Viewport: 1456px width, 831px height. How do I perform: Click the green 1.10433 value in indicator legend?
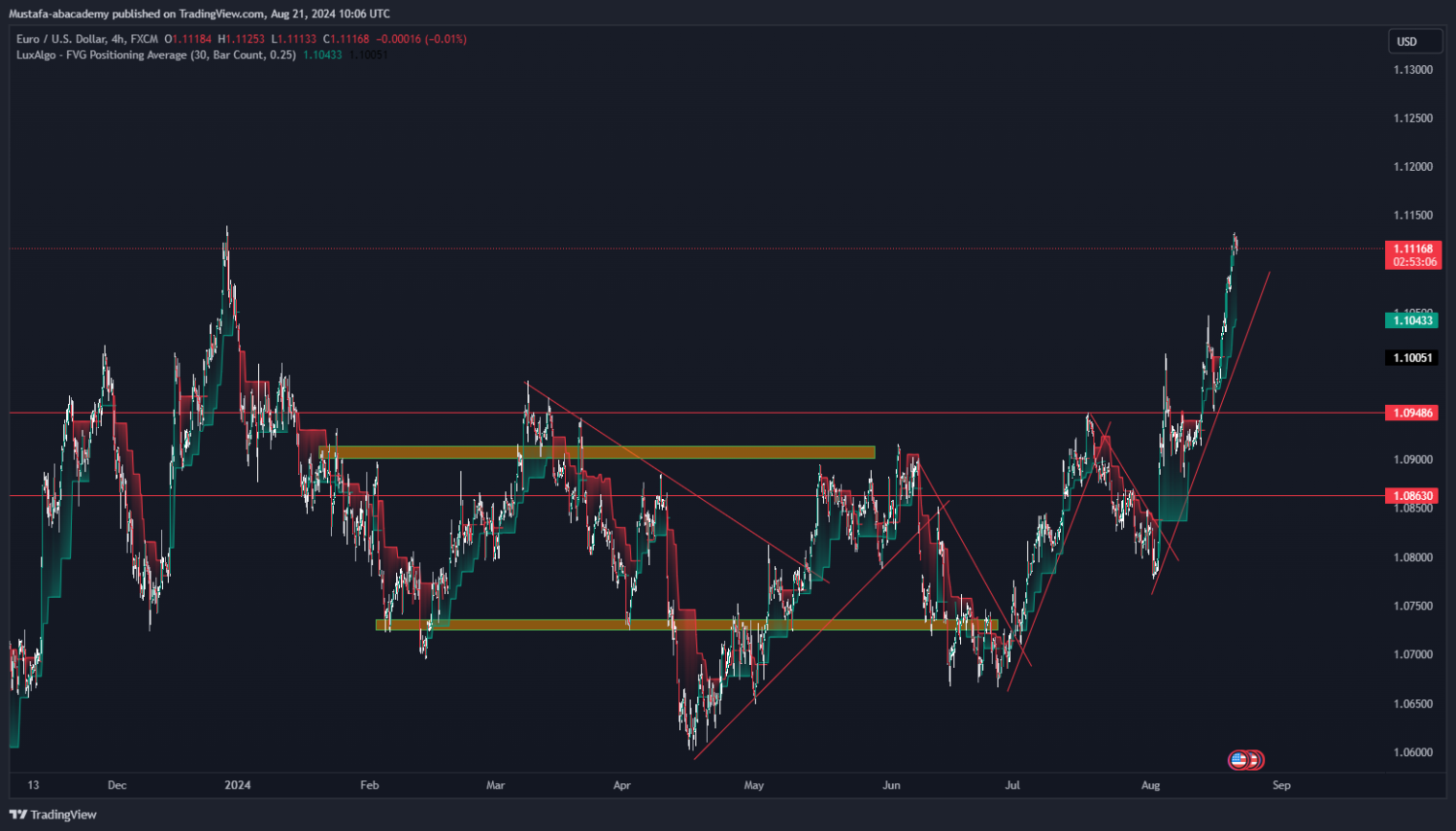[x=322, y=55]
